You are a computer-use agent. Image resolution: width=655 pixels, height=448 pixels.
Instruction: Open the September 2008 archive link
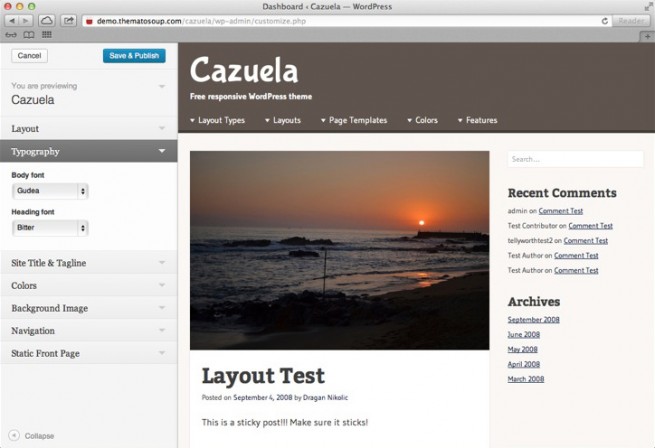click(533, 320)
